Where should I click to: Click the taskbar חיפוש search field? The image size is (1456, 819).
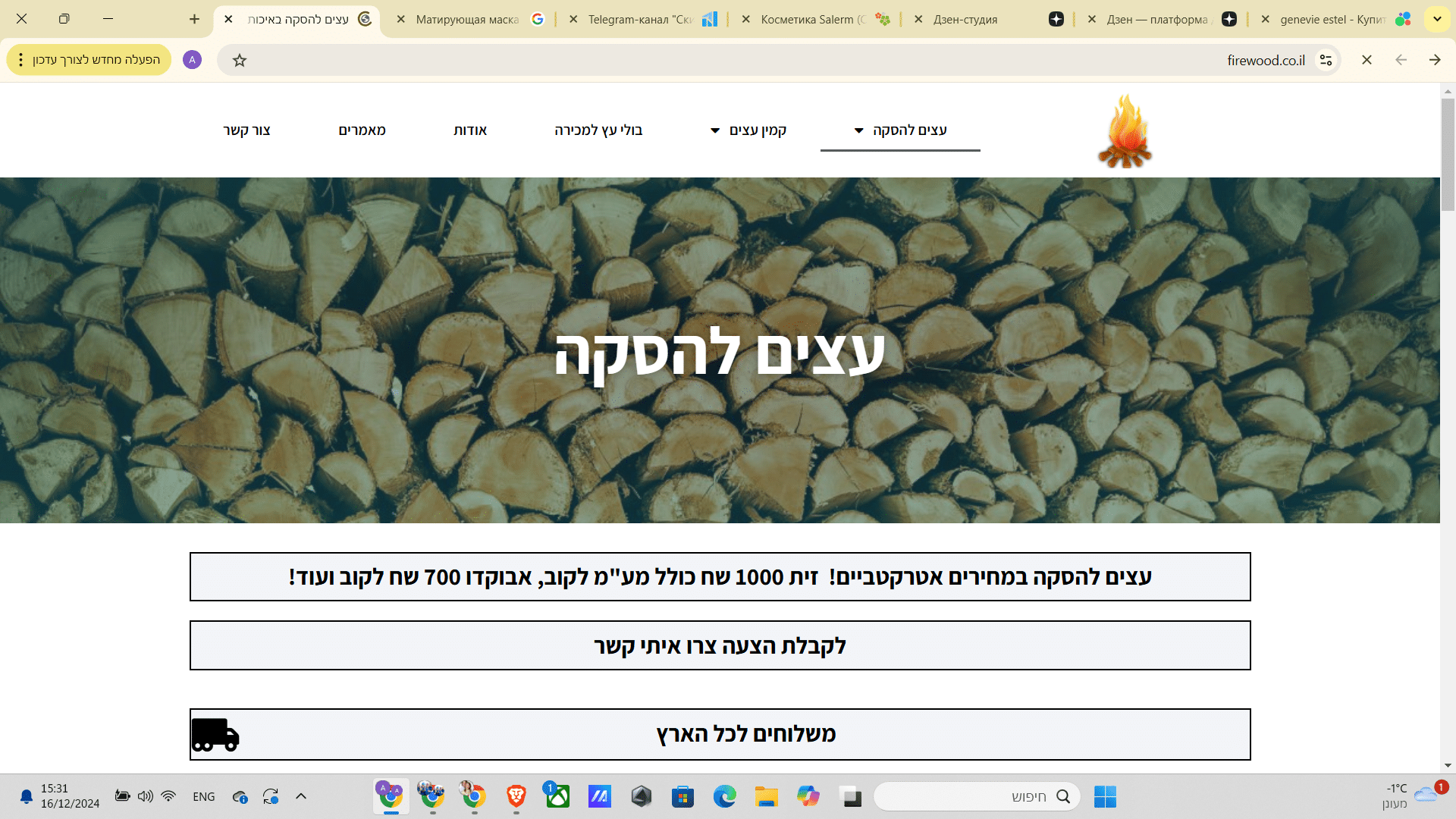coord(978,796)
